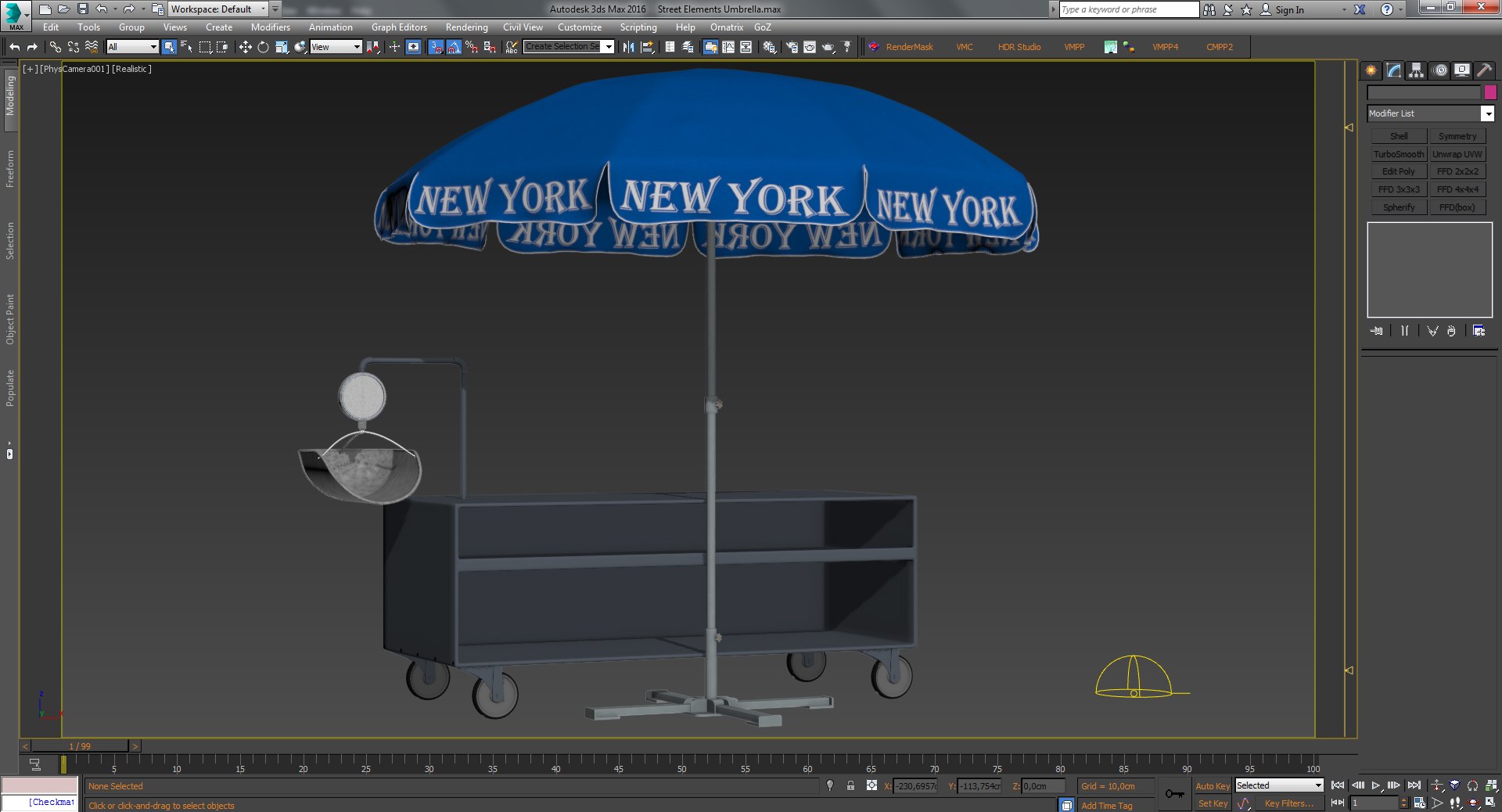The width and height of the screenshot is (1502, 812).
Task: Open the Customize menu
Action: pos(580,27)
